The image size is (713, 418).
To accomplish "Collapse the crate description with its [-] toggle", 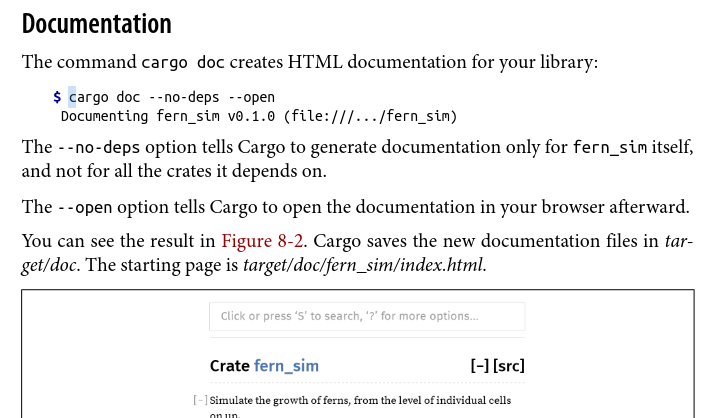I will [201, 401].
